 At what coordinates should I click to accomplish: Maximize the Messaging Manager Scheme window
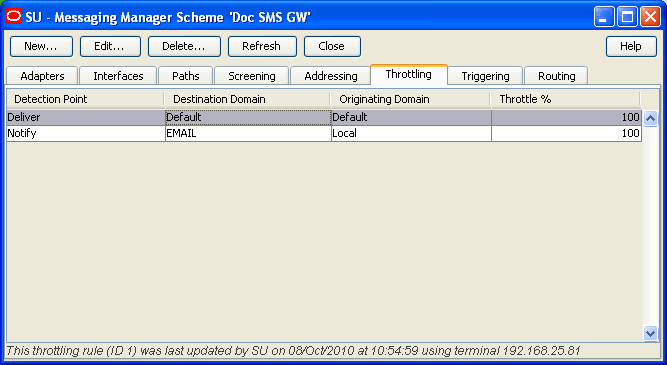[627, 17]
